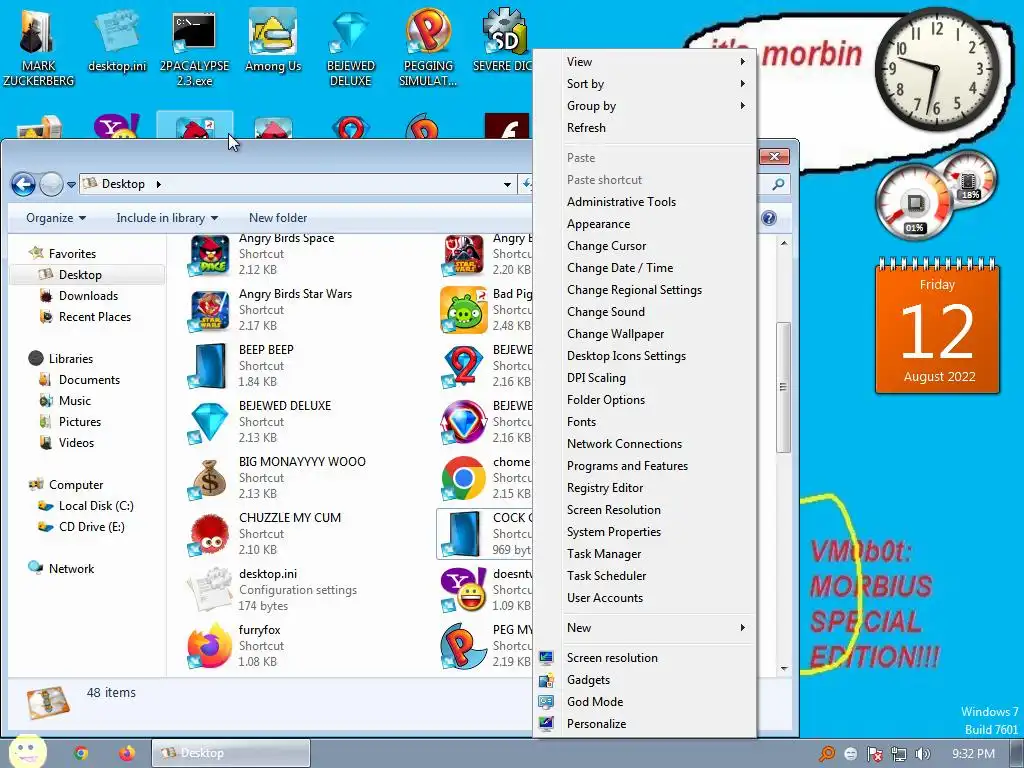Select the Bad Piggies green pig icon
1024x768 pixels.
464,310
